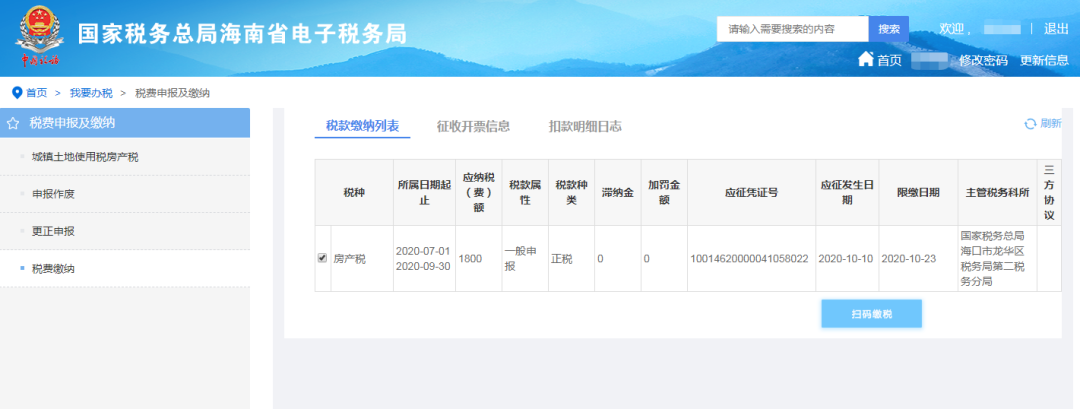The width and height of the screenshot is (1080, 409).
Task: Type in the search content input field
Action: 792,29
